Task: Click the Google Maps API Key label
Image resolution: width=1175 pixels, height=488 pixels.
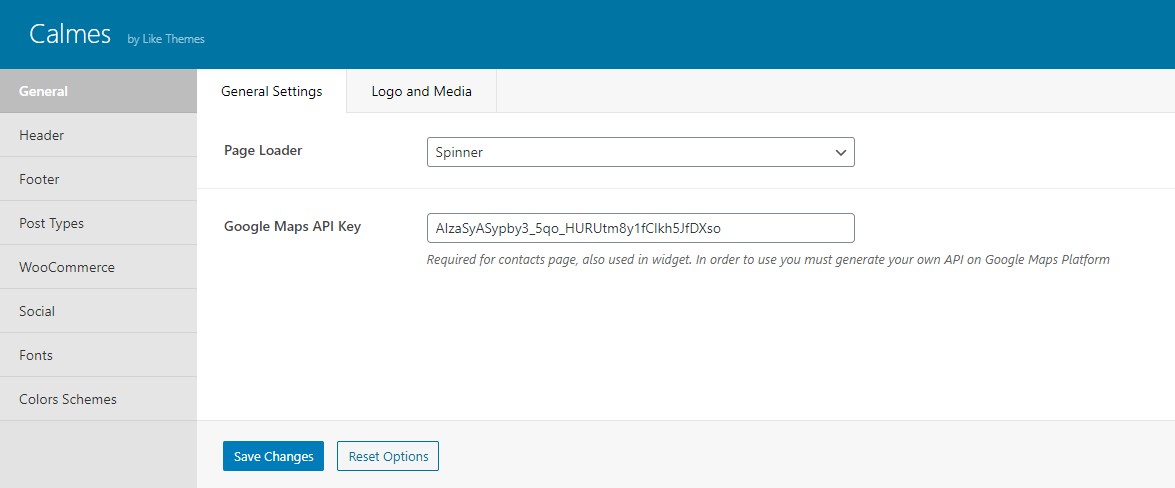Action: pos(293,226)
